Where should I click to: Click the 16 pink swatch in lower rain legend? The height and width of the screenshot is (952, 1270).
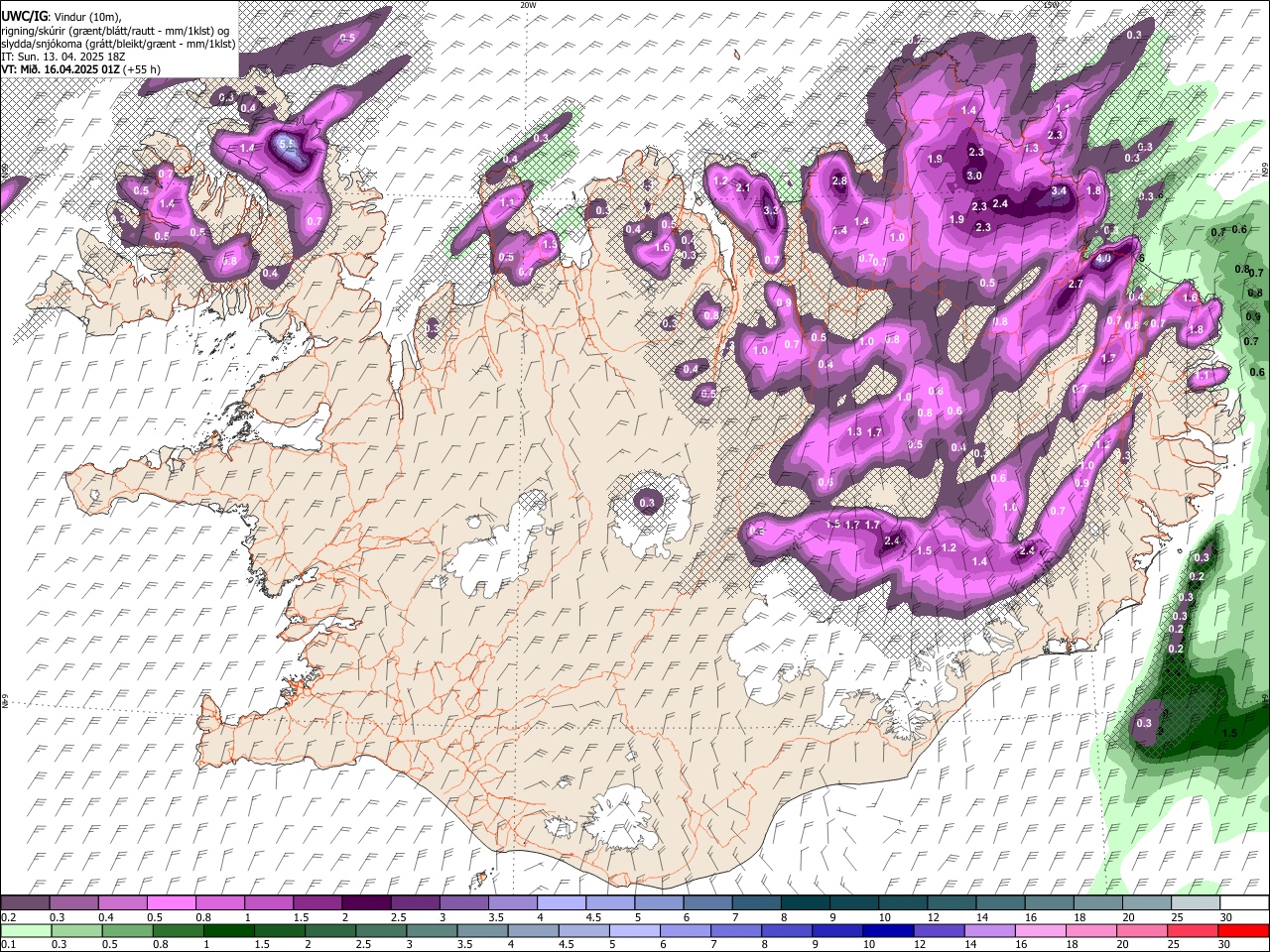[1040, 930]
